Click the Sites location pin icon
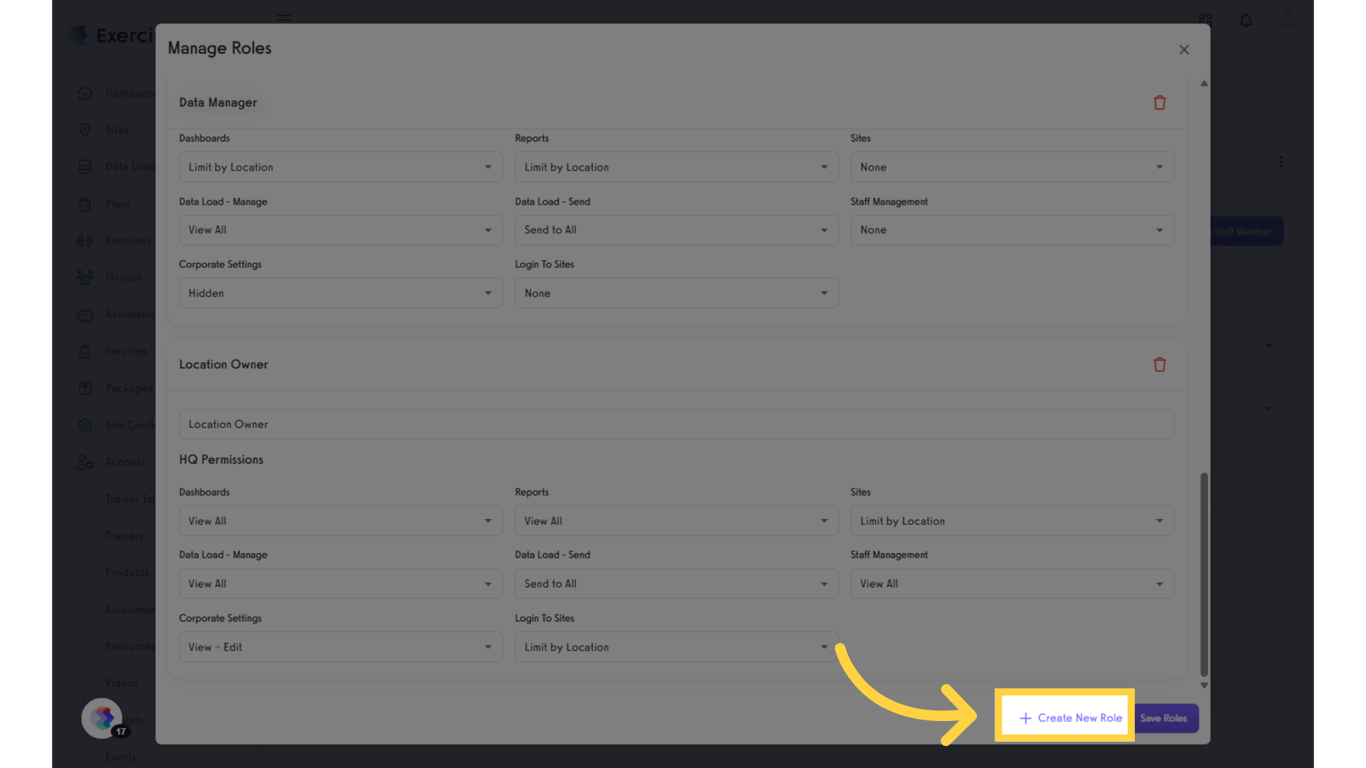Image resolution: width=1366 pixels, height=768 pixels. click(85, 130)
